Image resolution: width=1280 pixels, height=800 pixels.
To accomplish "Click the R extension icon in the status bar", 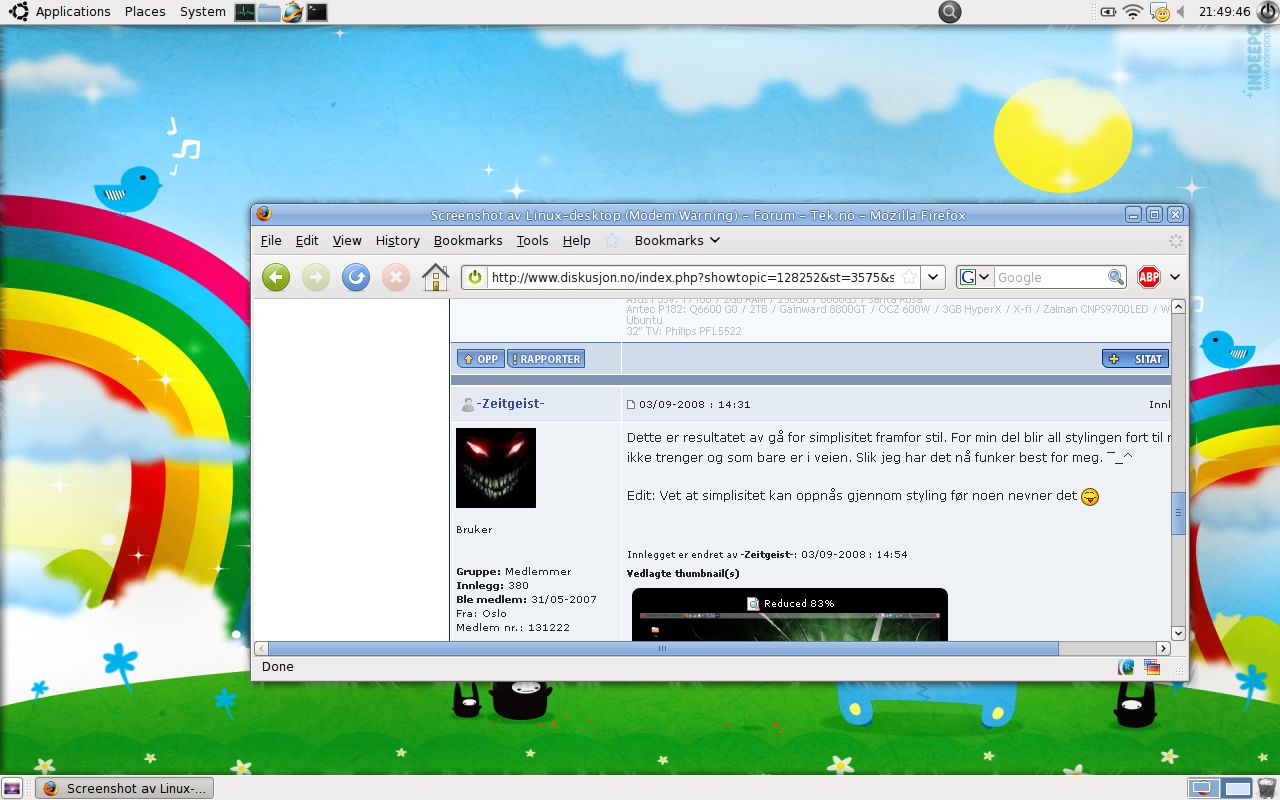I will click(1126, 667).
